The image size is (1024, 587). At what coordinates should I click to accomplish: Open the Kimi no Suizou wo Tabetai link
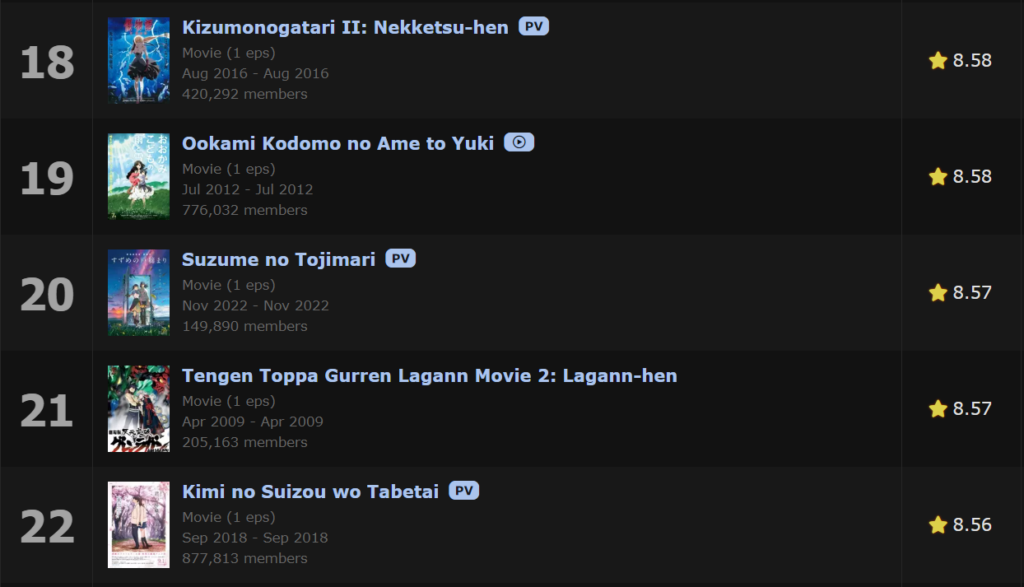click(x=310, y=492)
